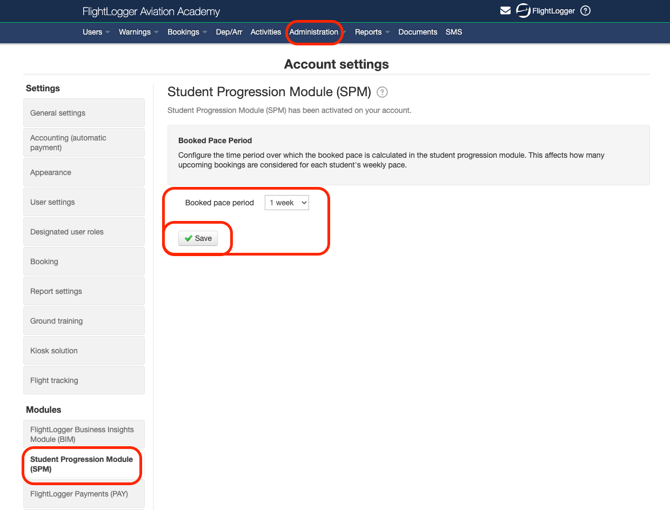Select Student Progression Module (SPM) item

[x=84, y=464]
